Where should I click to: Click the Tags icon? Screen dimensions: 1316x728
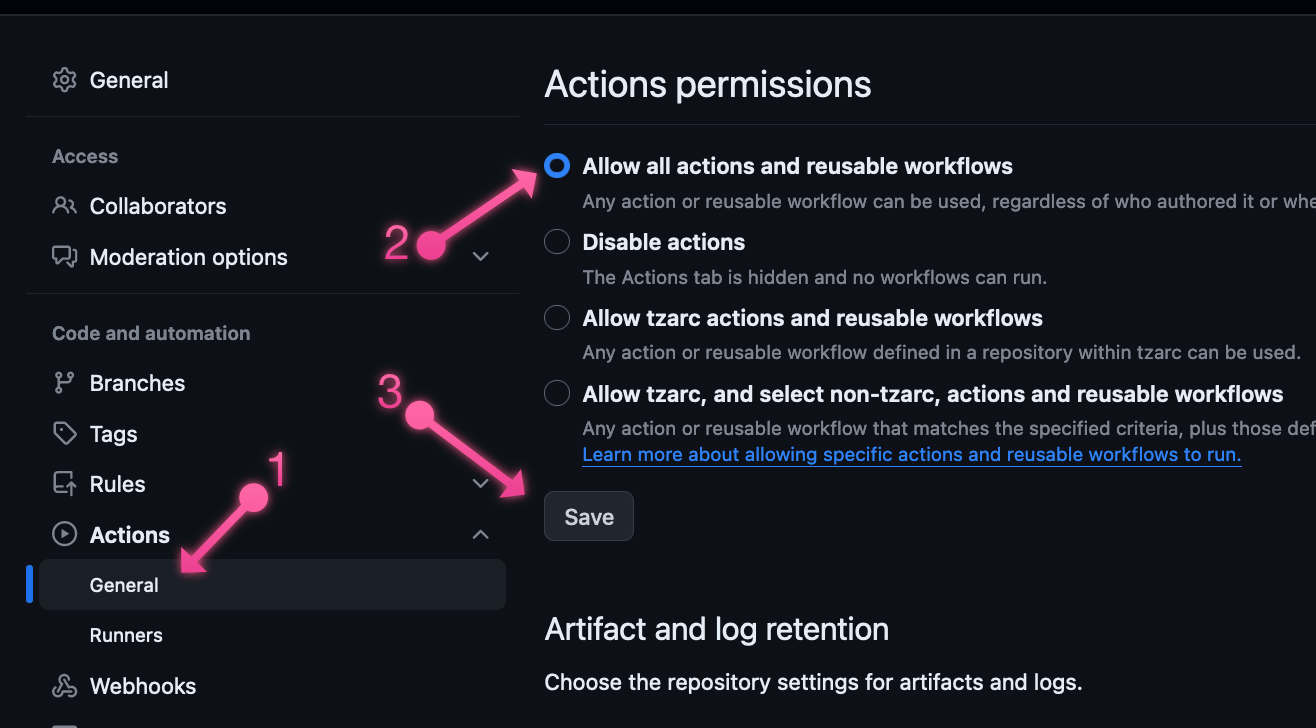64,433
